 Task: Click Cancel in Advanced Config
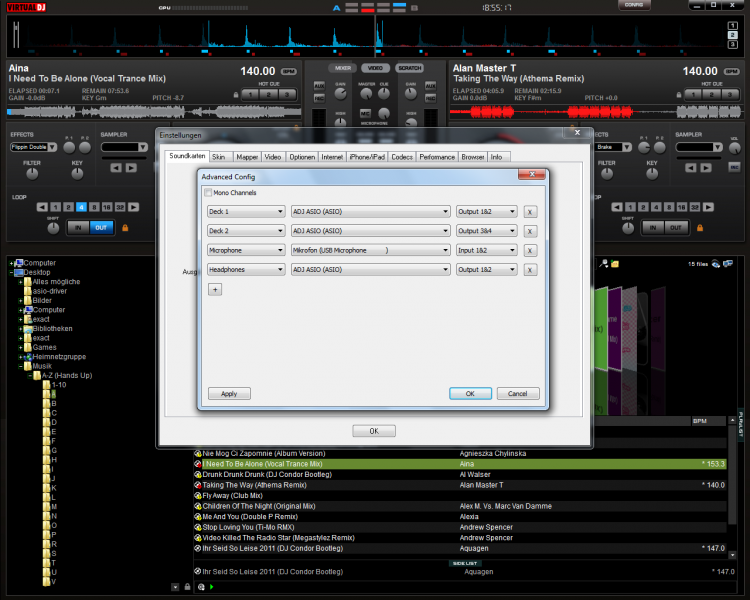[518, 394]
